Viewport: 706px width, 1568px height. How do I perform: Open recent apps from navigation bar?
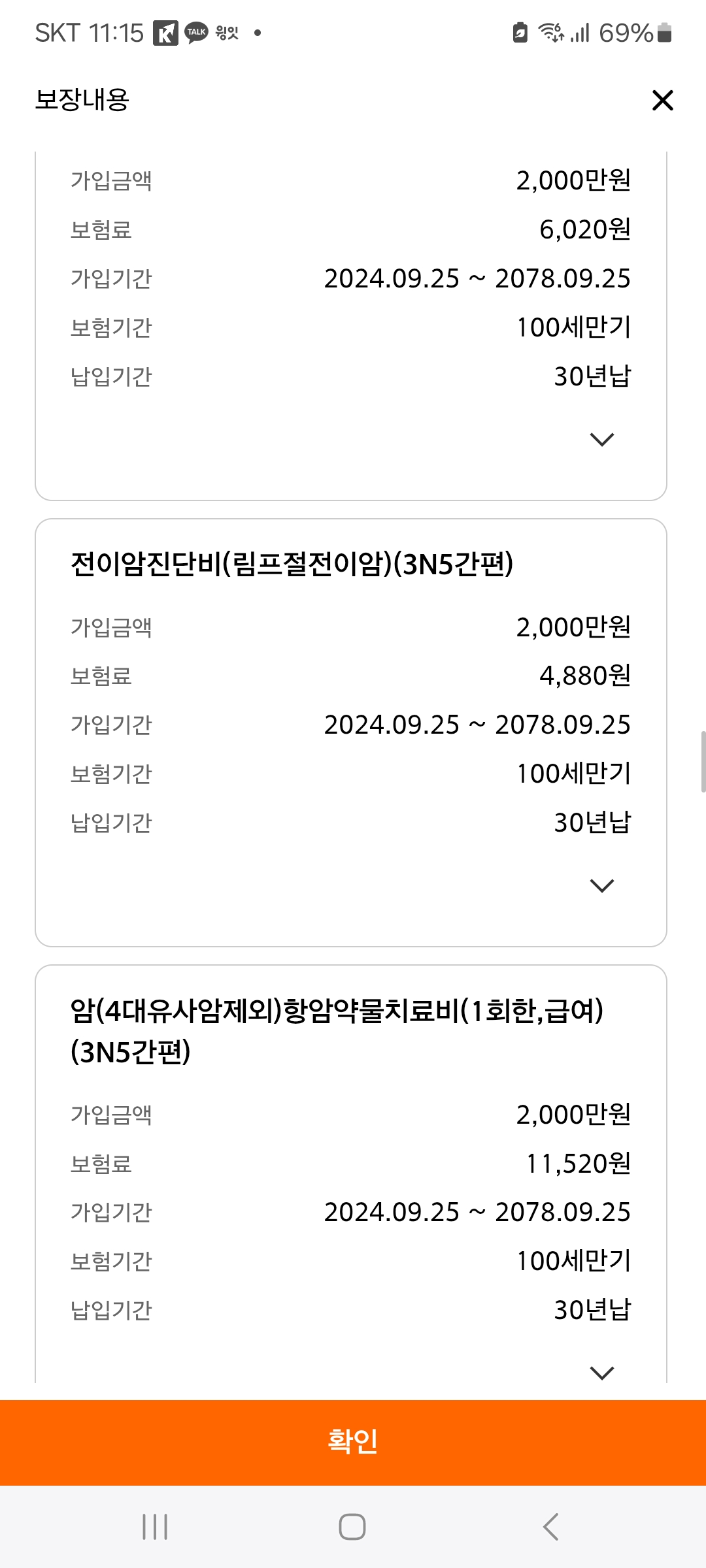pyautogui.click(x=155, y=1527)
